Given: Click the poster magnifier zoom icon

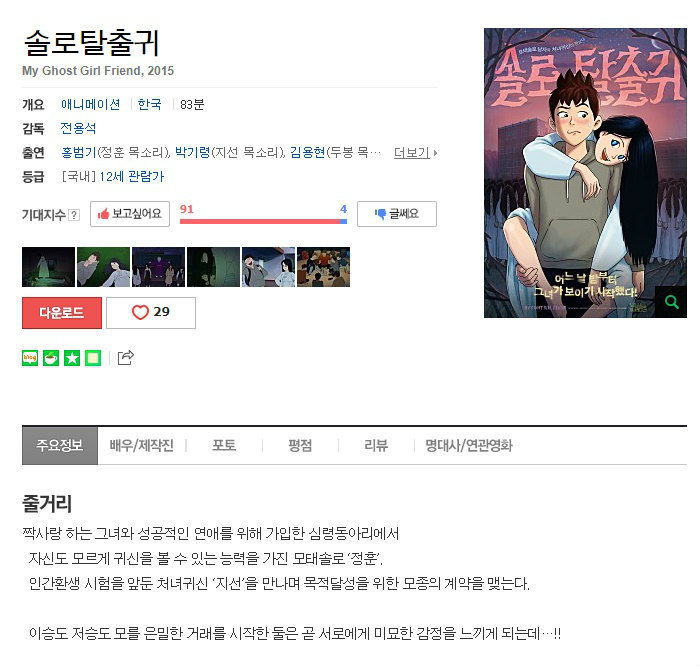Looking at the screenshot, I should [x=671, y=302].
